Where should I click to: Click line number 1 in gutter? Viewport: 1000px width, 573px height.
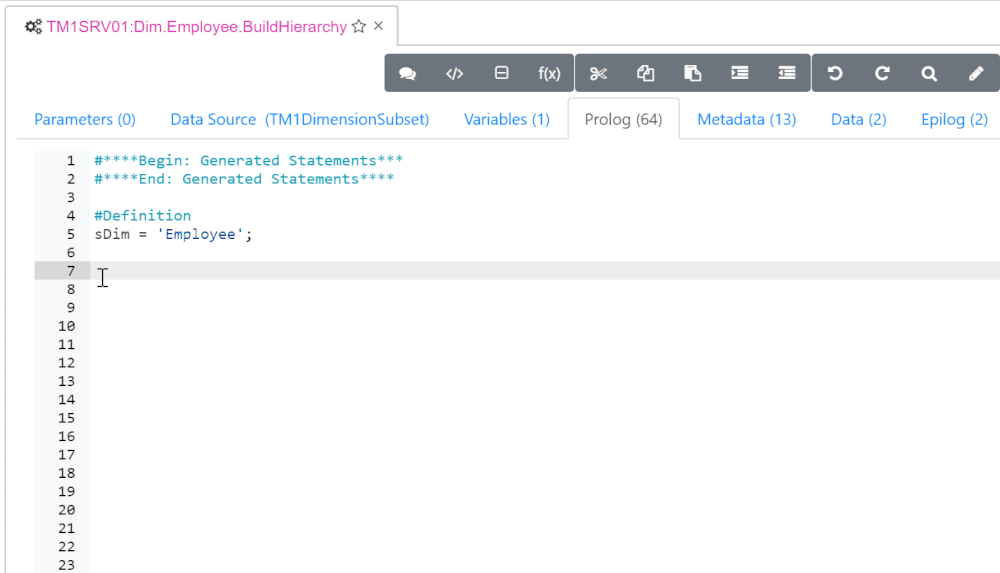[71, 160]
